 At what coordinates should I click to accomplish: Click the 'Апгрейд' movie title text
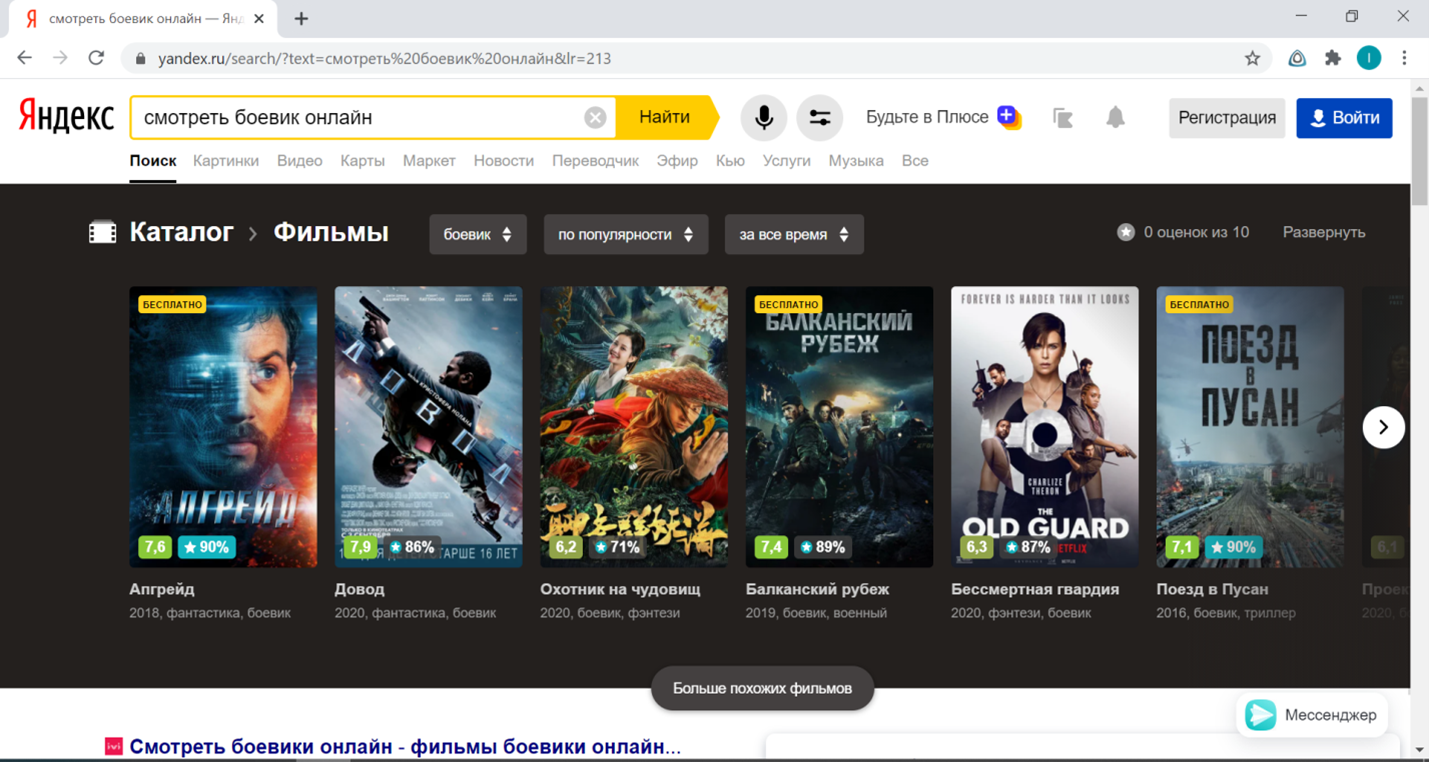point(162,589)
